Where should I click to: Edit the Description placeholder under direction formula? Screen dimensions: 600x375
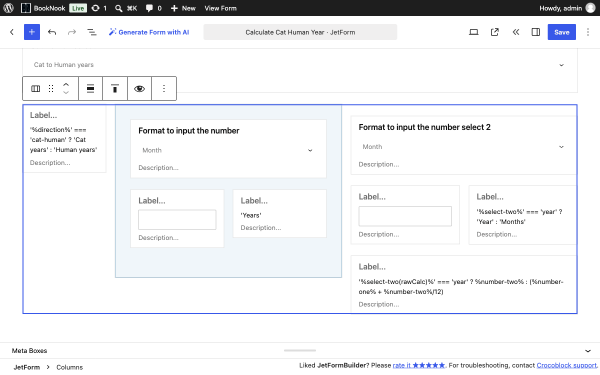(50, 163)
